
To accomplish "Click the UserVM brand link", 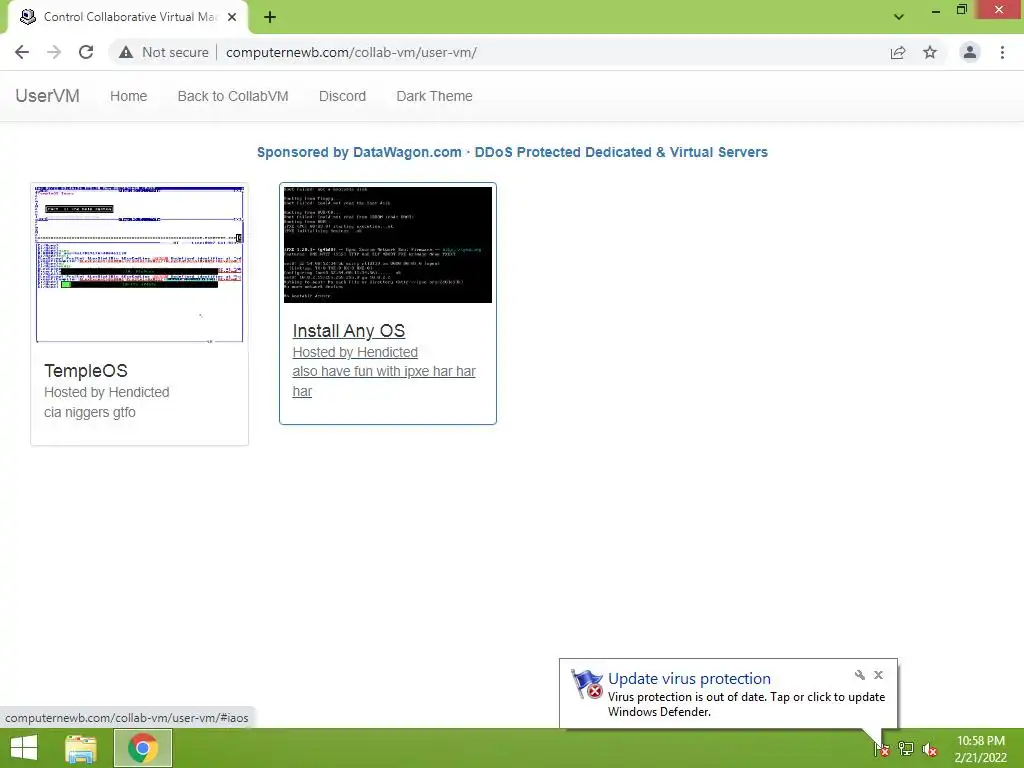I will click(x=48, y=96).
